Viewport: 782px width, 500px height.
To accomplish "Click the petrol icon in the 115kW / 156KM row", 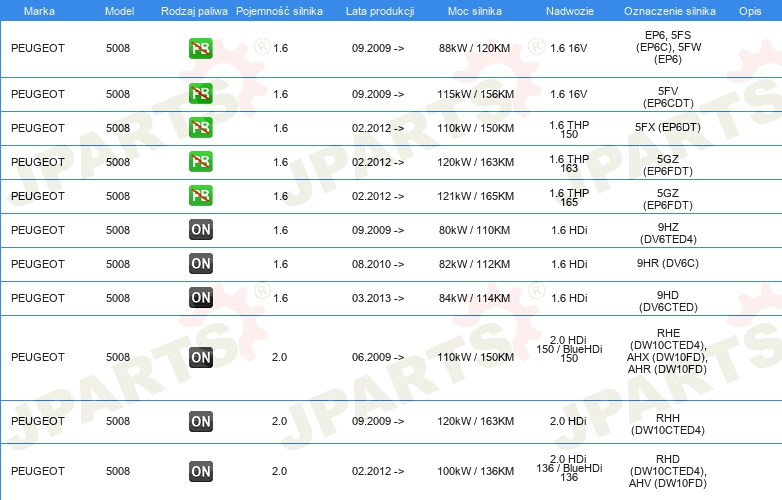I will pos(200,94).
